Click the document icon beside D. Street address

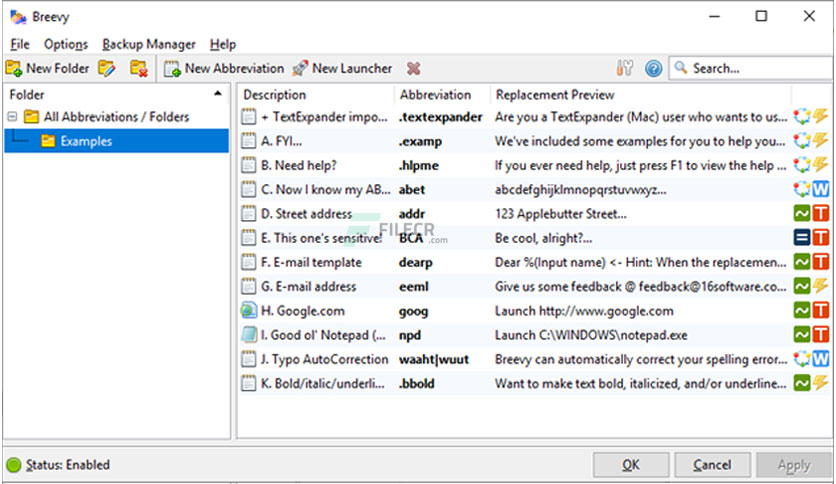(x=248, y=213)
